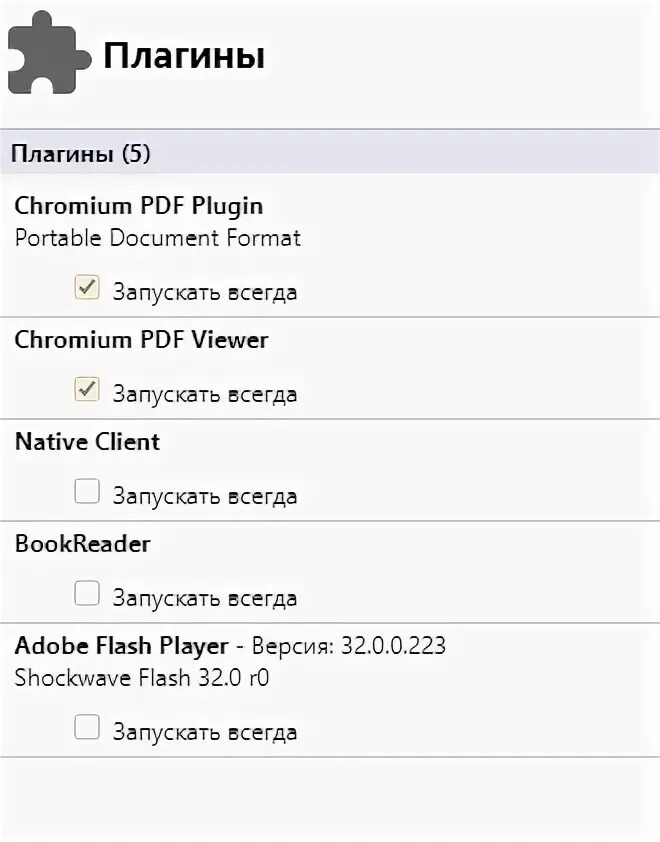Click the Shockwave Flash 32.0 r0 description
This screenshot has width=660, height=842.
142,677
